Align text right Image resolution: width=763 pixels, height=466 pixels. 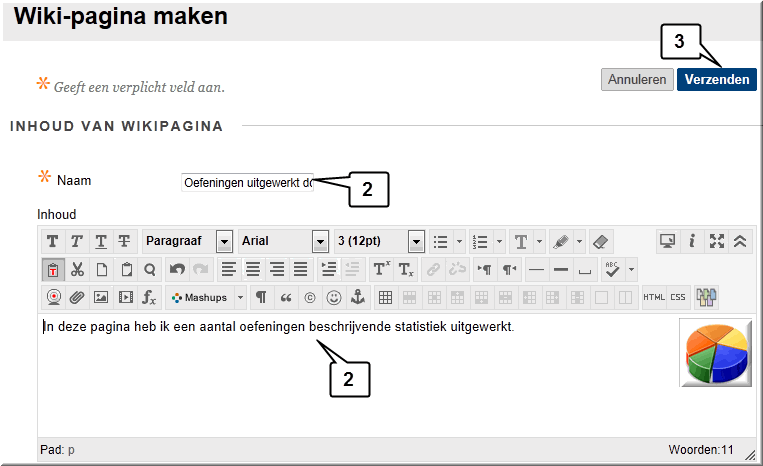pyautogui.click(x=277, y=269)
